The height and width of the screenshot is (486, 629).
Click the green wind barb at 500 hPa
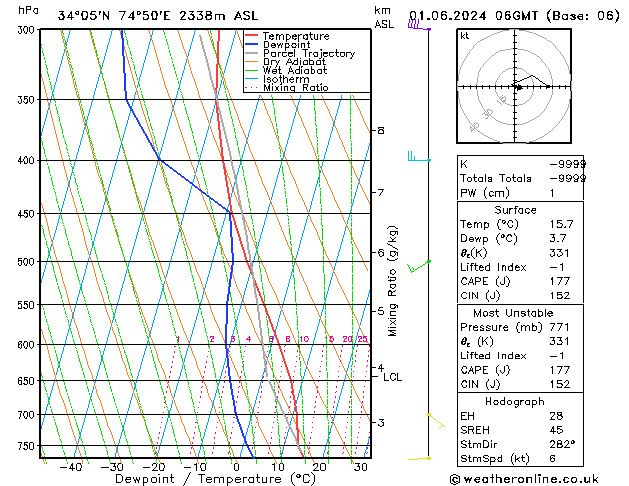(419, 266)
